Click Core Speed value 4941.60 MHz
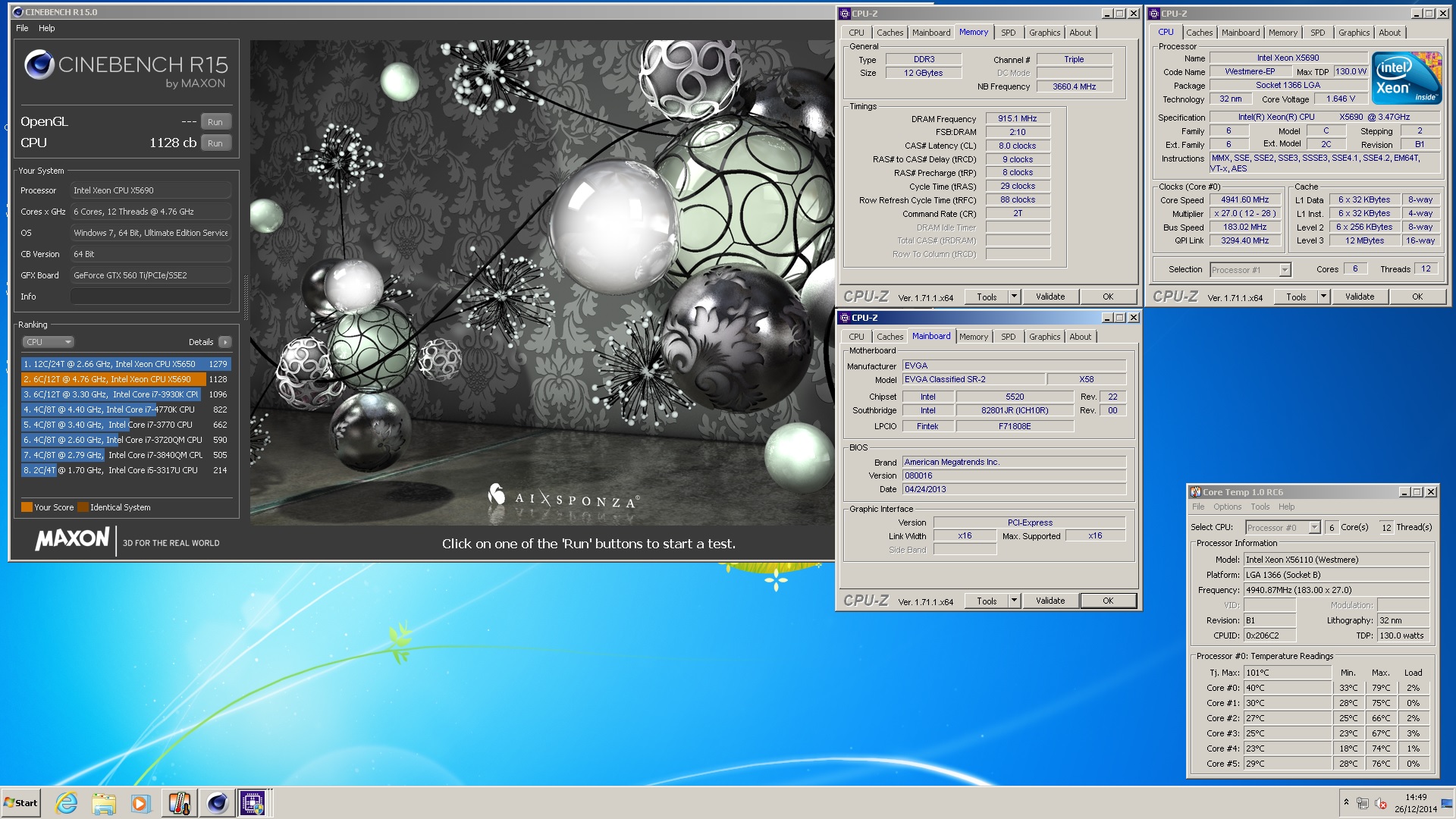1456x819 pixels. [1244, 200]
